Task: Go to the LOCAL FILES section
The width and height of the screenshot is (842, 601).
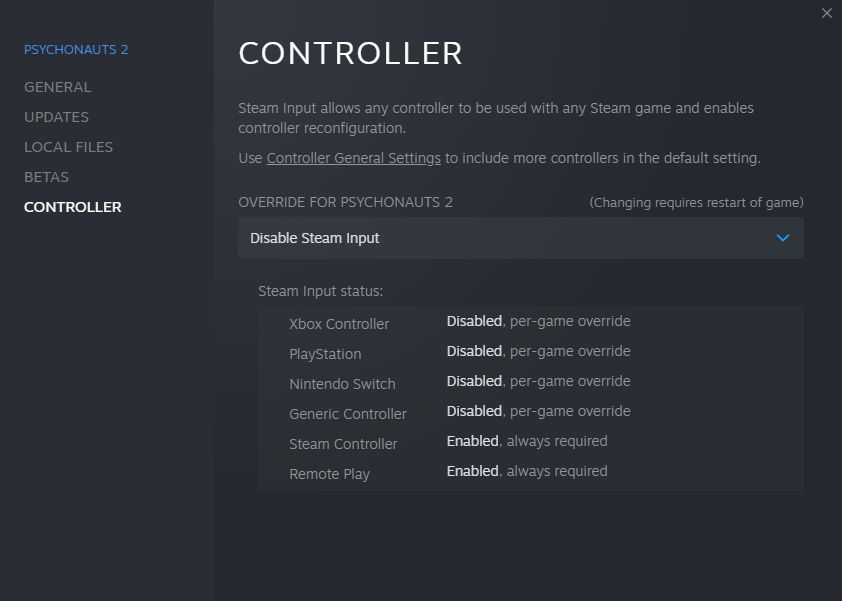Action: click(x=68, y=147)
